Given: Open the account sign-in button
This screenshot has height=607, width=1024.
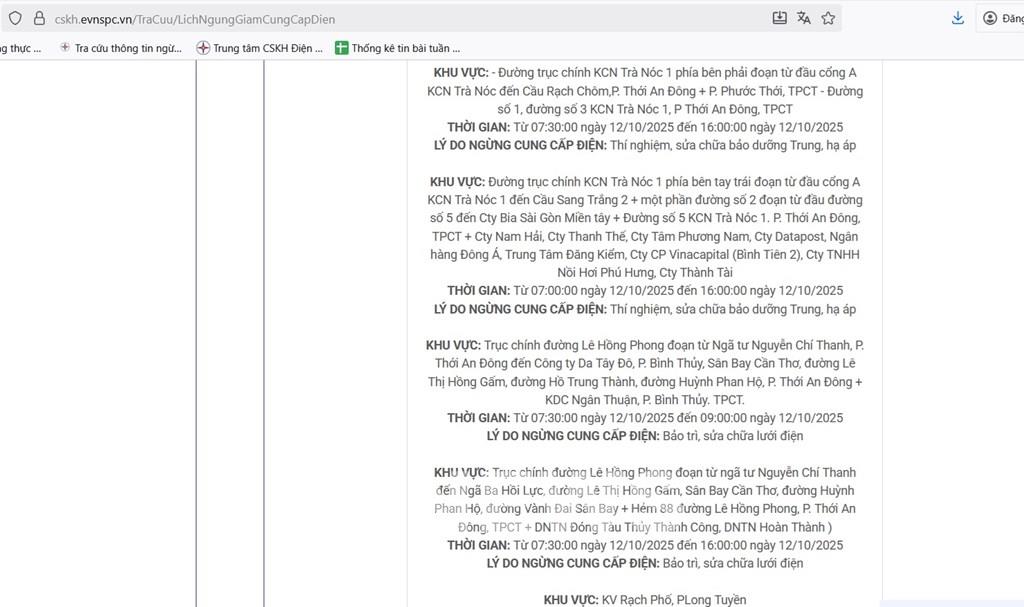Looking at the screenshot, I should pyautogui.click(x=1000, y=18).
